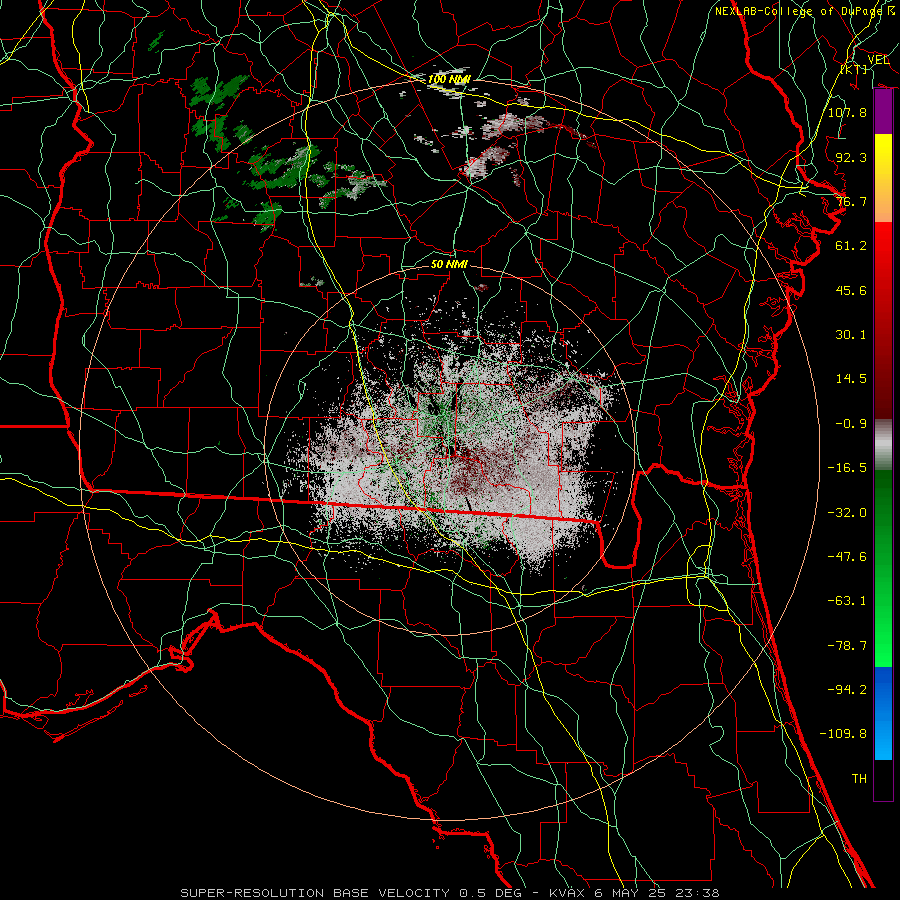Click the -94.2 legend value
This screenshot has width=900, height=900.
tap(847, 690)
